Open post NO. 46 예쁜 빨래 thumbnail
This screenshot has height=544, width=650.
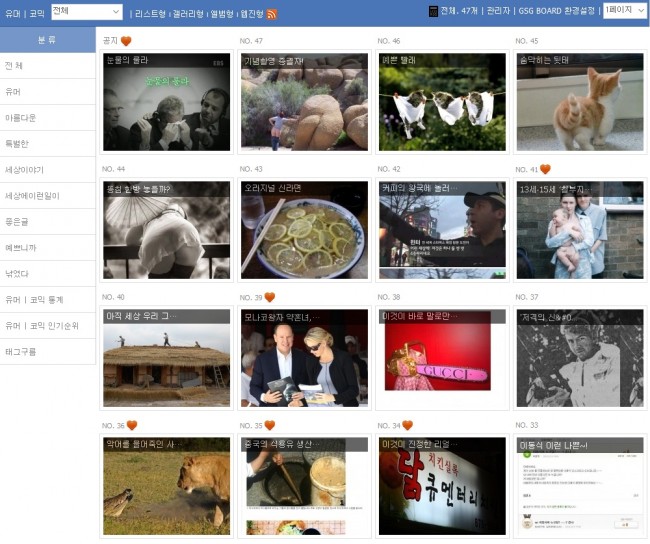pyautogui.click(x=442, y=102)
